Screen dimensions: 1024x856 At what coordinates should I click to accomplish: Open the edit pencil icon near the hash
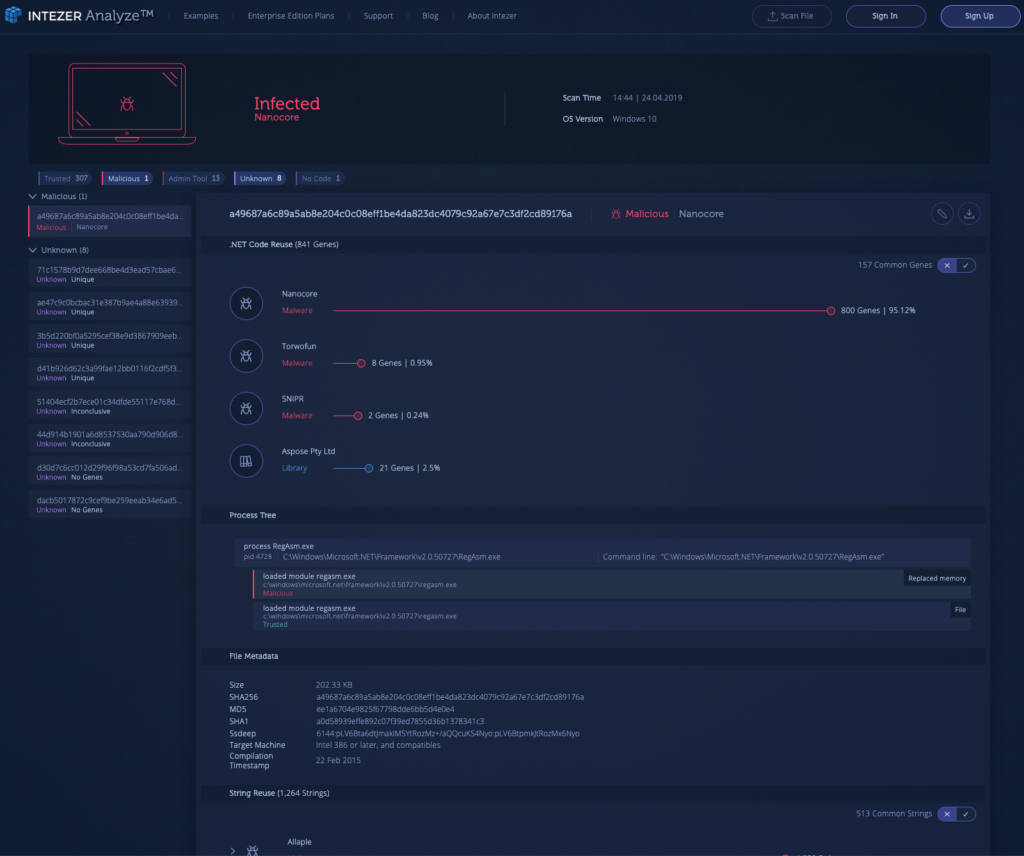tap(941, 213)
